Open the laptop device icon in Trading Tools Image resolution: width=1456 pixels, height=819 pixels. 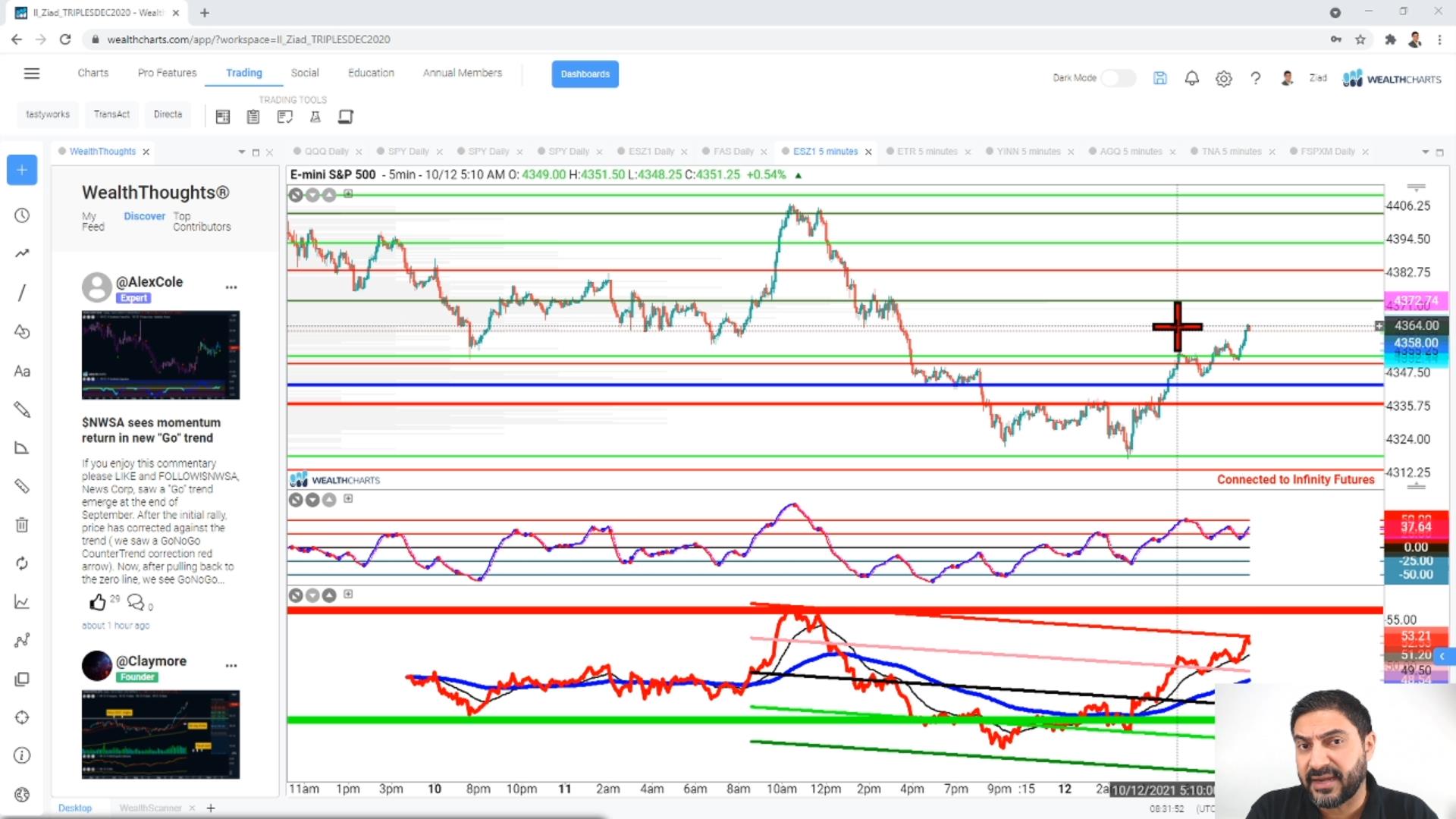tap(346, 117)
